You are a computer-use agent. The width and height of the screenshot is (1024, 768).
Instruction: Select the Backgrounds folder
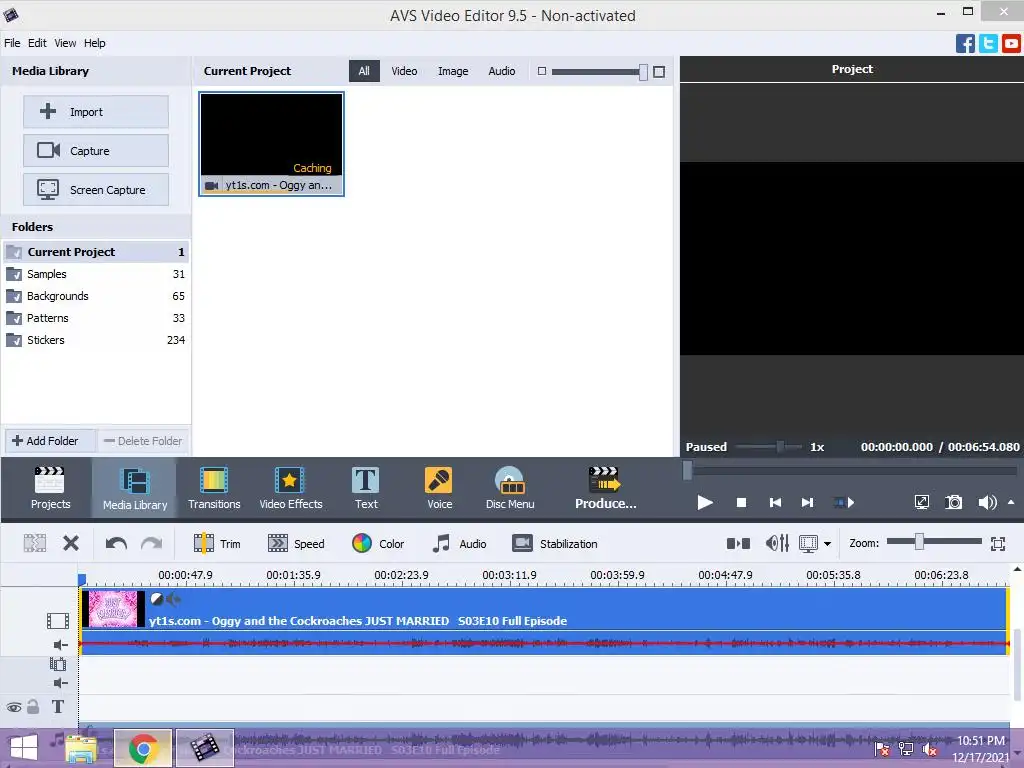tap(96, 296)
